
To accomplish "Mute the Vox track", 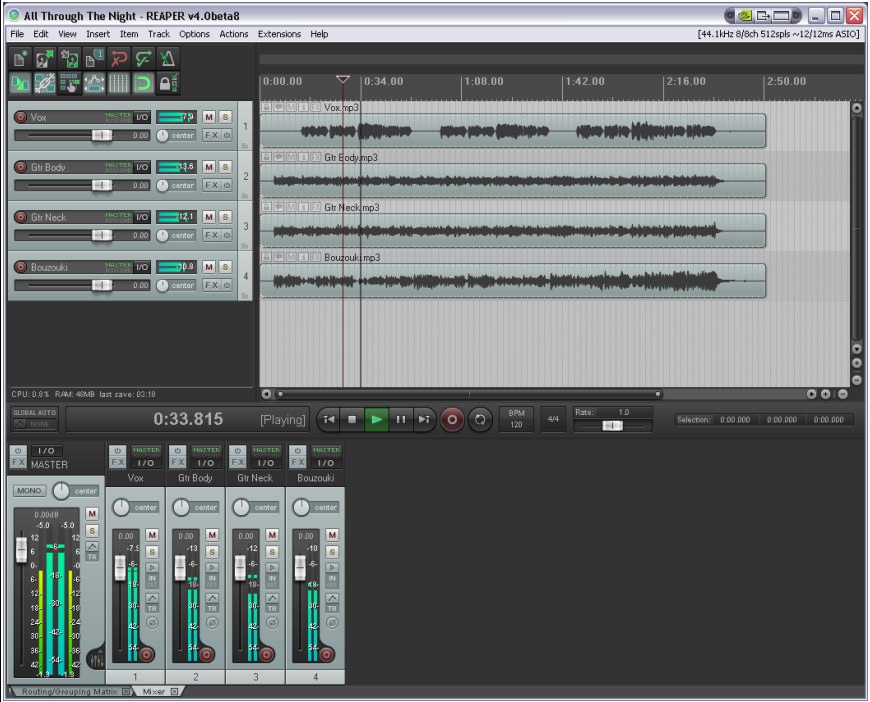I will tap(209, 117).
